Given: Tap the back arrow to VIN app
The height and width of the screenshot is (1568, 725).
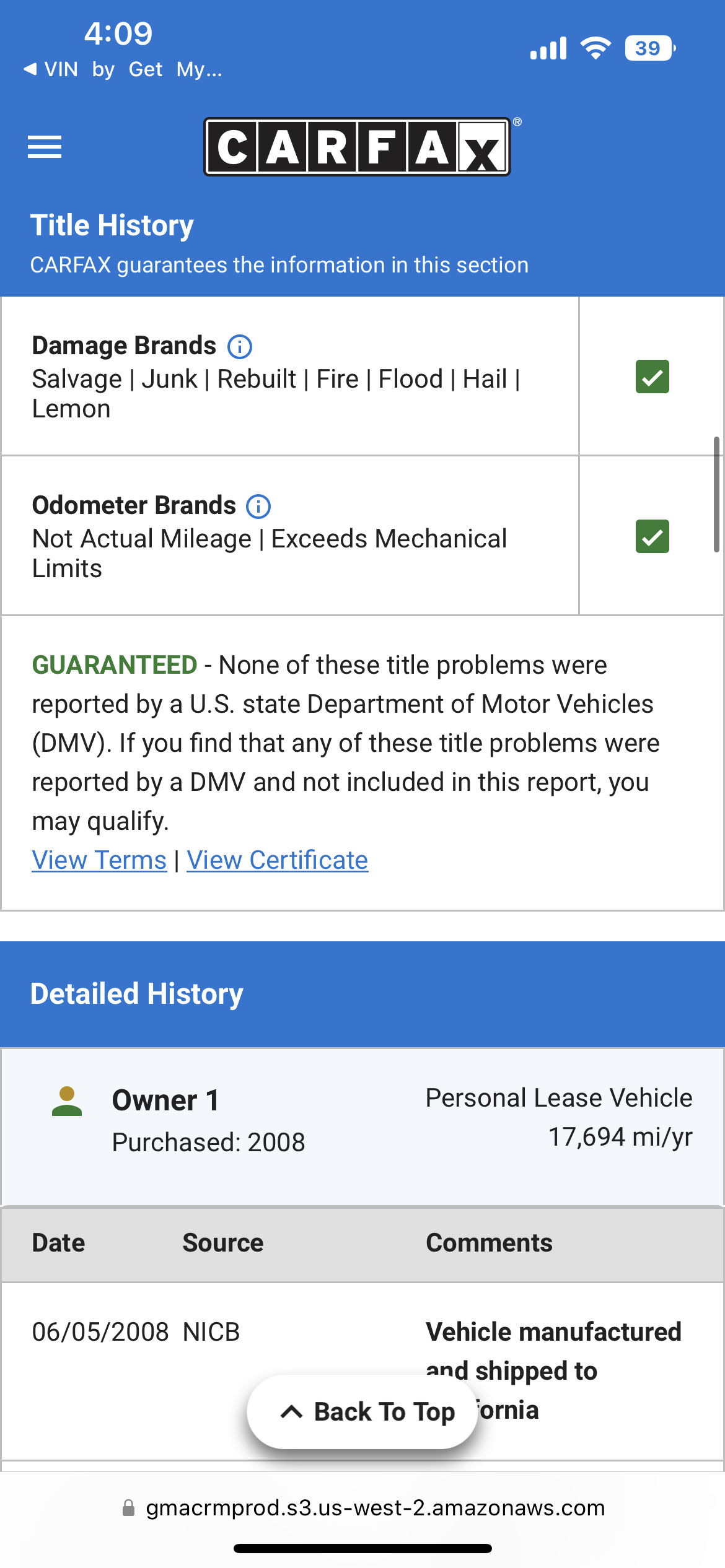Looking at the screenshot, I should (30, 69).
